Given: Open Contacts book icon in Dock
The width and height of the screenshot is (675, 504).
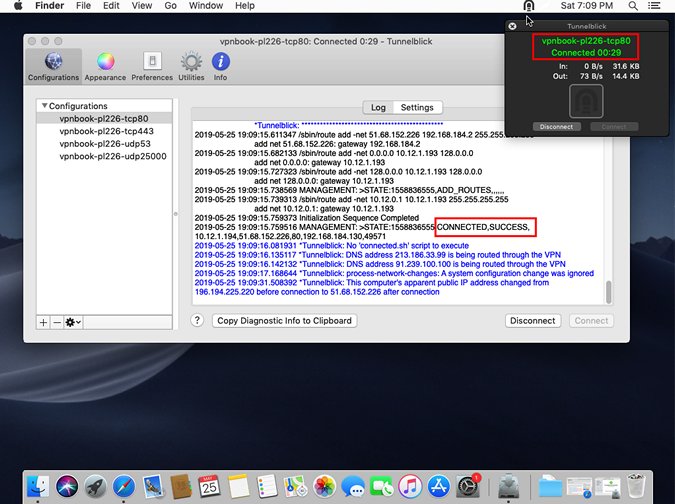Looking at the screenshot, I should tap(181, 487).
